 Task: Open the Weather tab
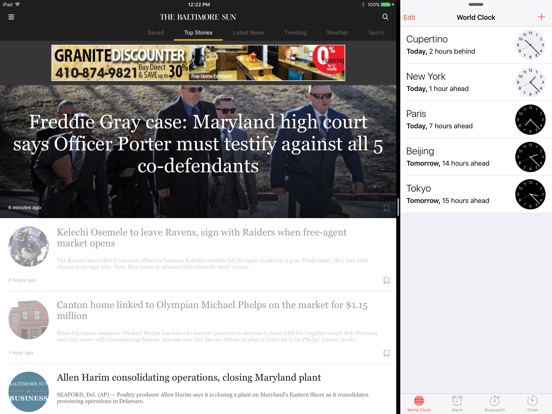pyautogui.click(x=337, y=32)
